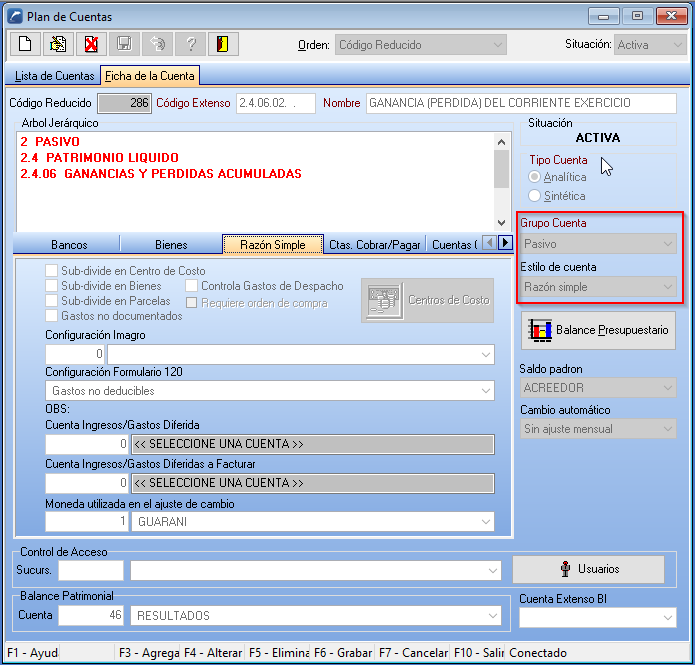Viewport: 695px width, 665px height.
Task: Check Sub-divide en Parcelas
Action: (x=51, y=301)
